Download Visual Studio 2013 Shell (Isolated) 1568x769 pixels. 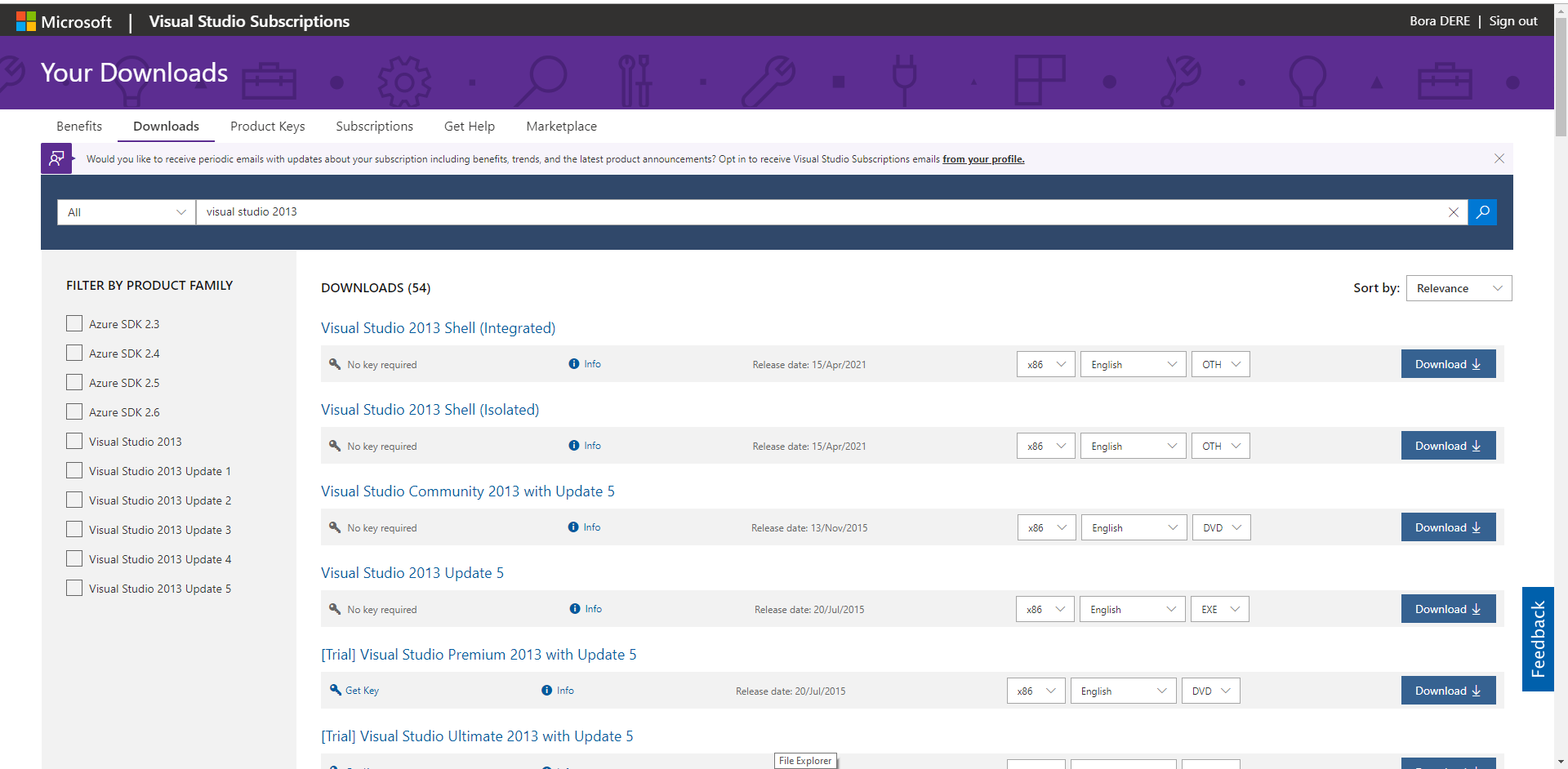1449,446
